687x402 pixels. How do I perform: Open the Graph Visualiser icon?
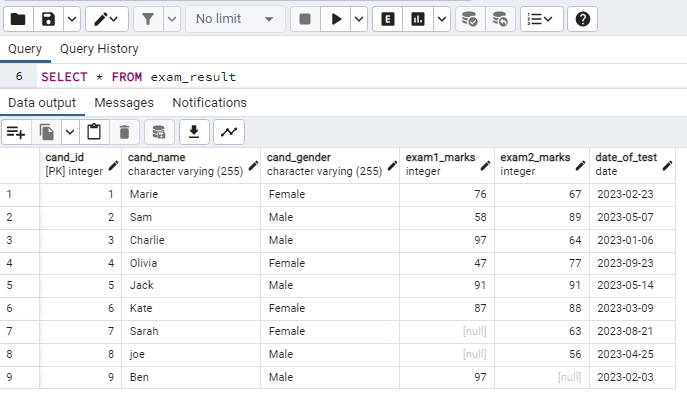pyautogui.click(x=229, y=132)
